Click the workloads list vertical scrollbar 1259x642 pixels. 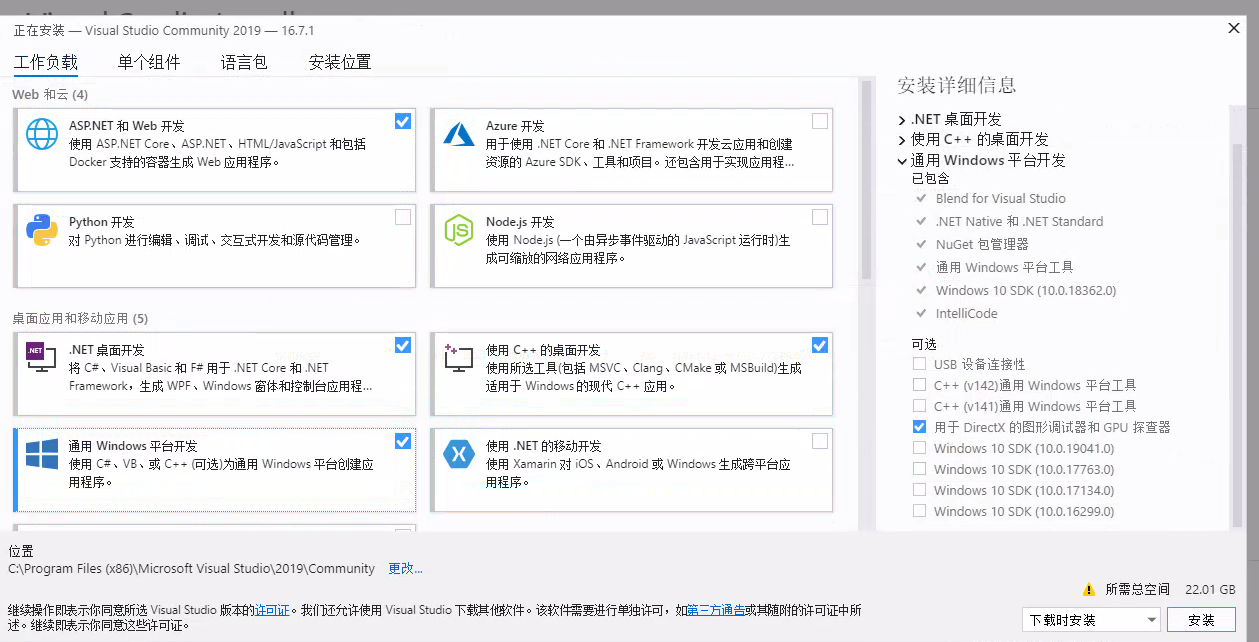point(866,180)
